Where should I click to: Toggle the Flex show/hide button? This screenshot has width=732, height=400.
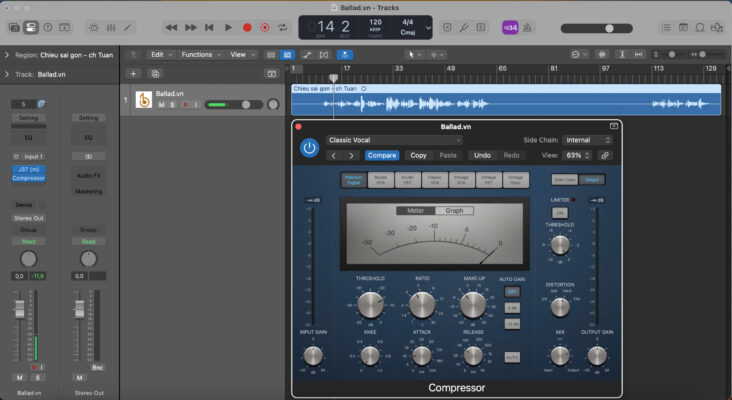tap(324, 55)
